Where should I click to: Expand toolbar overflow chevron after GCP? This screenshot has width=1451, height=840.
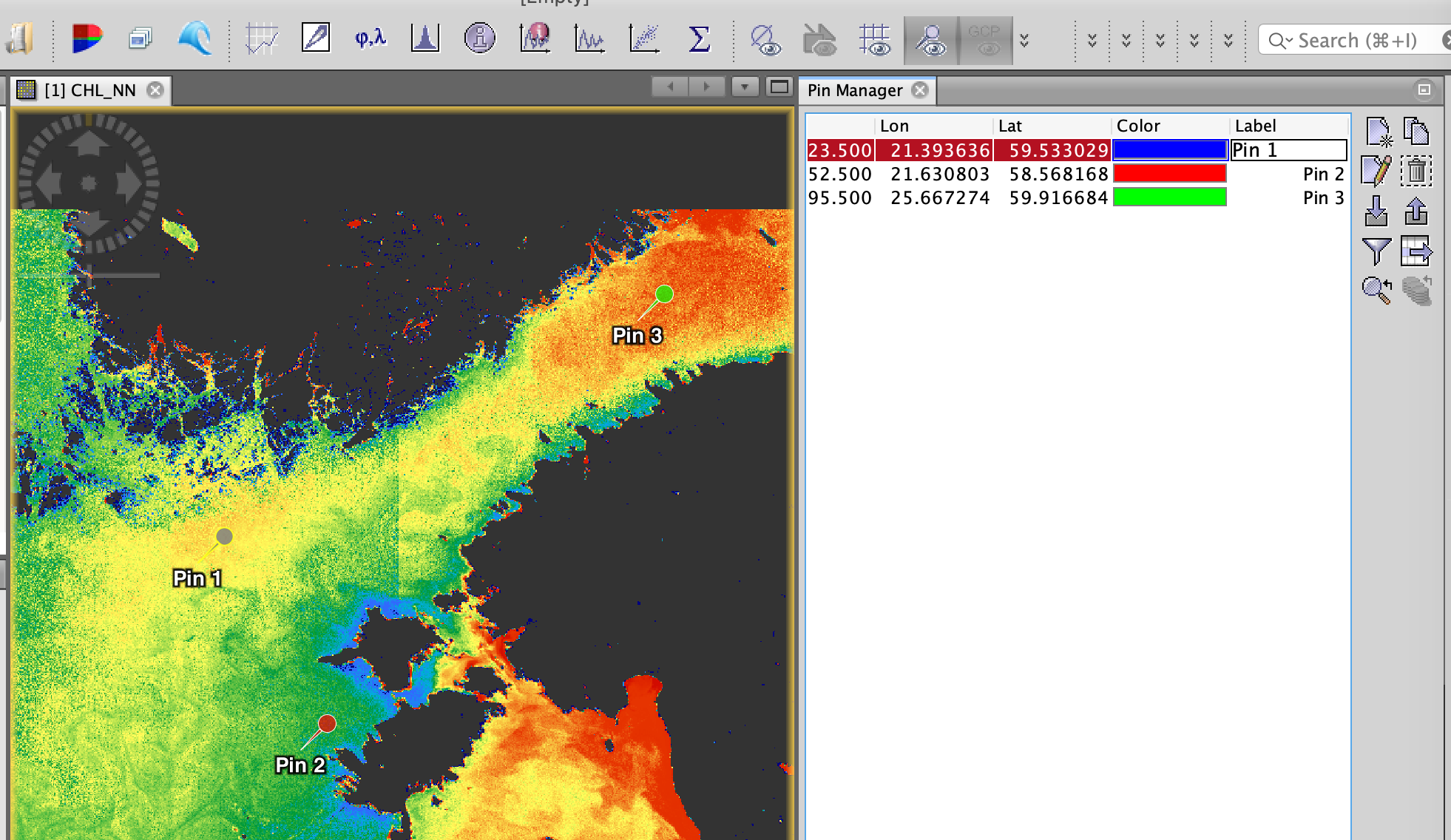coord(1024,40)
